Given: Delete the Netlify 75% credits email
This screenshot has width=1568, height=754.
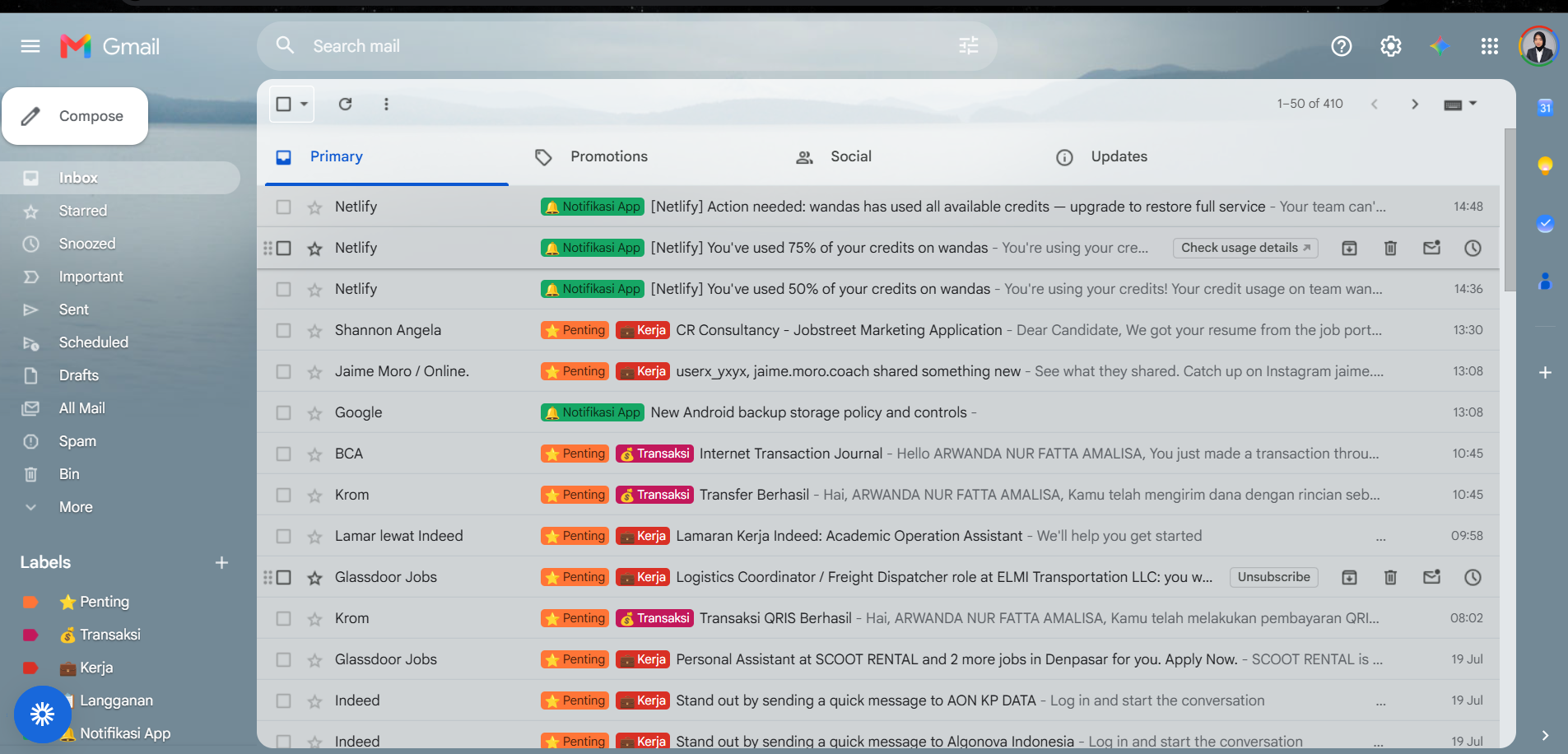Looking at the screenshot, I should [1391, 248].
